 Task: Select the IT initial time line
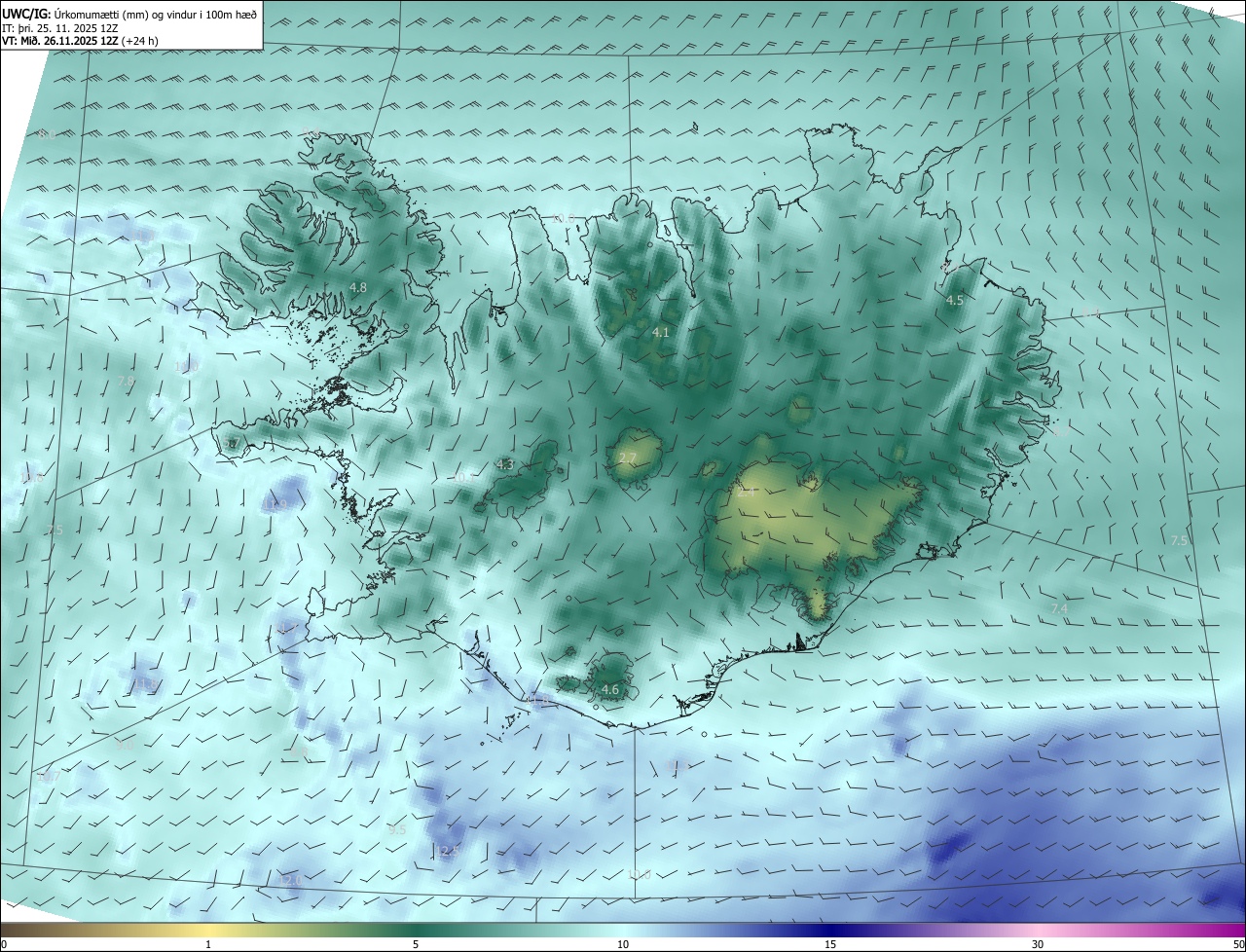coord(59,27)
